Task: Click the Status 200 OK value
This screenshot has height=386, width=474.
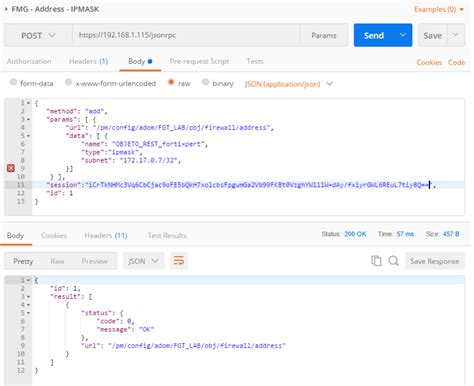Action: coord(355,234)
